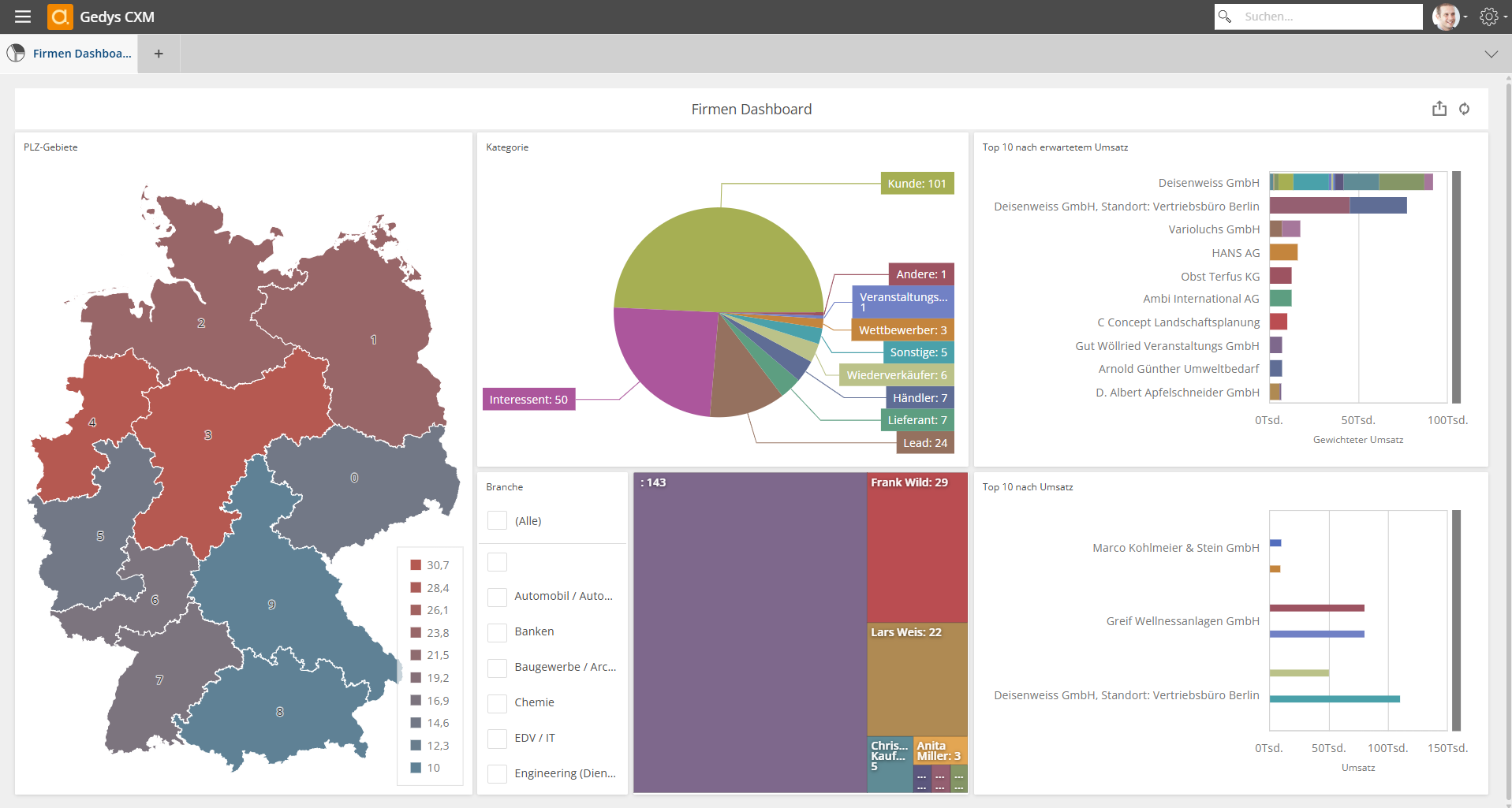Select the Händler: 7 pie label
The width and height of the screenshot is (1512, 808).
[920, 397]
